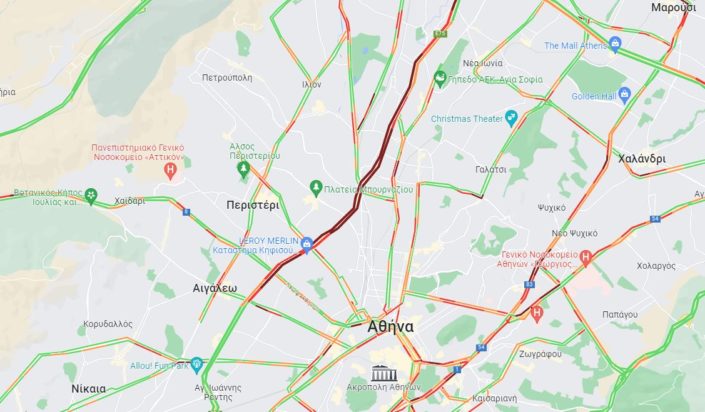The height and width of the screenshot is (412, 705).
Task: Click the Ζωγράφου neighborhood label
Action: tap(540, 354)
